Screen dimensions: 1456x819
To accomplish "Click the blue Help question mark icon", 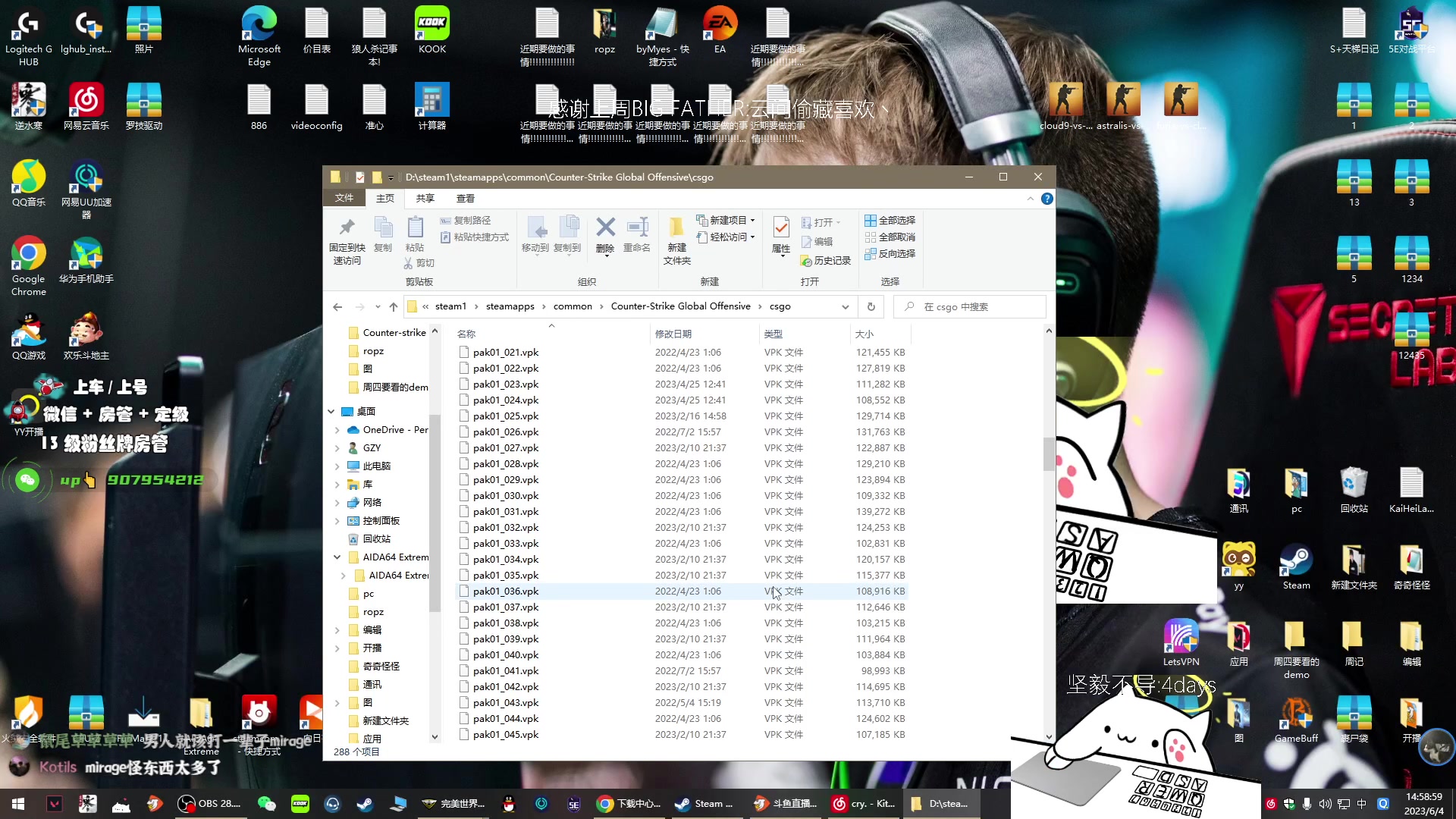I will (x=1047, y=199).
